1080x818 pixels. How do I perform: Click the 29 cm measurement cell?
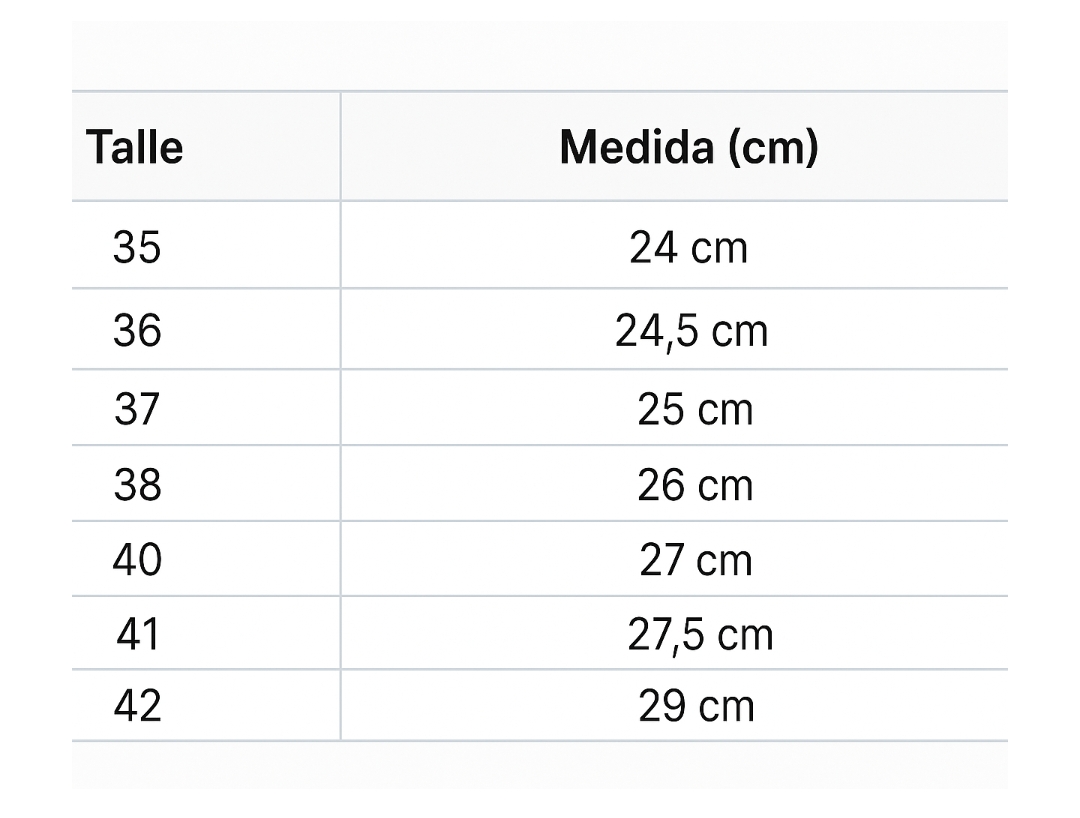pyautogui.click(x=696, y=706)
